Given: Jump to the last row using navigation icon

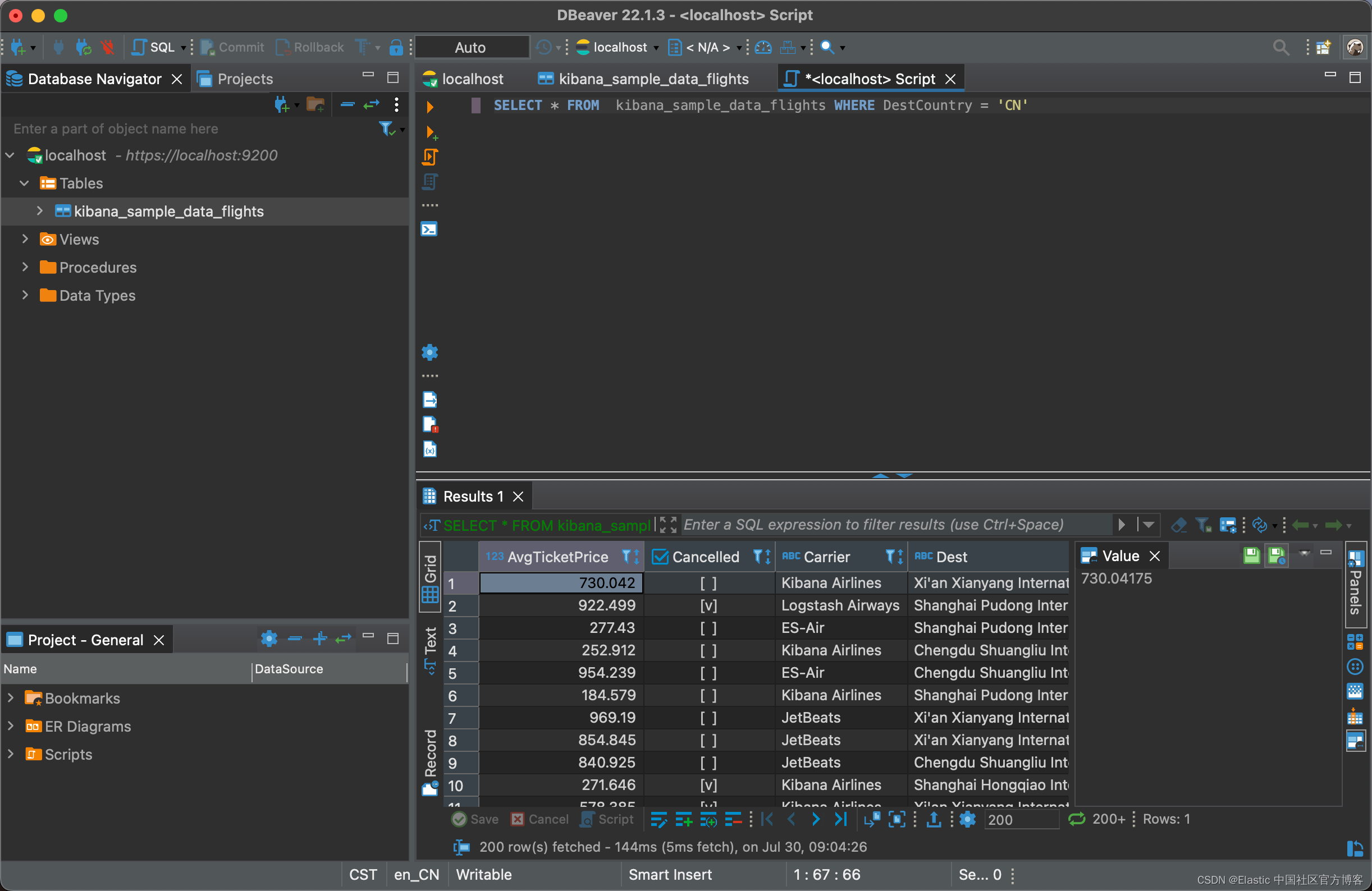Looking at the screenshot, I should (840, 819).
